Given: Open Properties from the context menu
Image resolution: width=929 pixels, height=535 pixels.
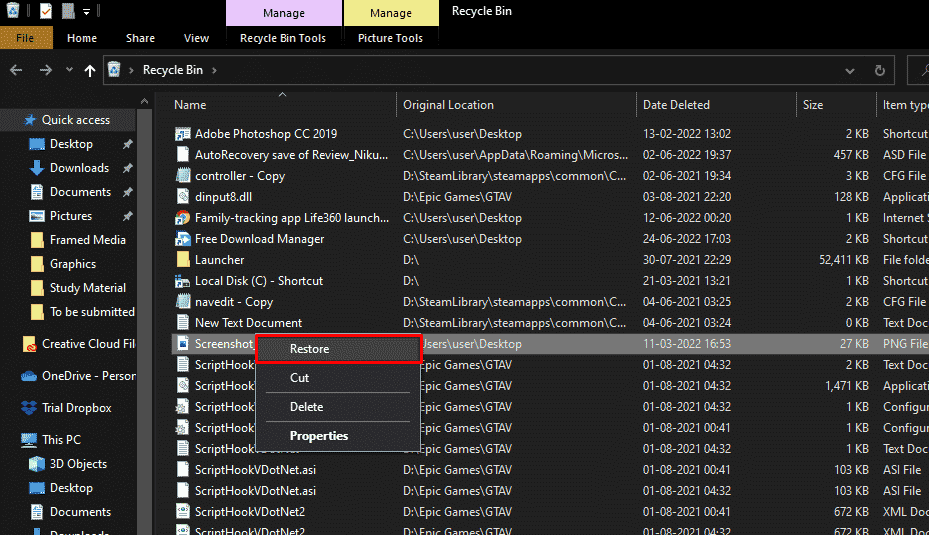Looking at the screenshot, I should coord(338,436).
